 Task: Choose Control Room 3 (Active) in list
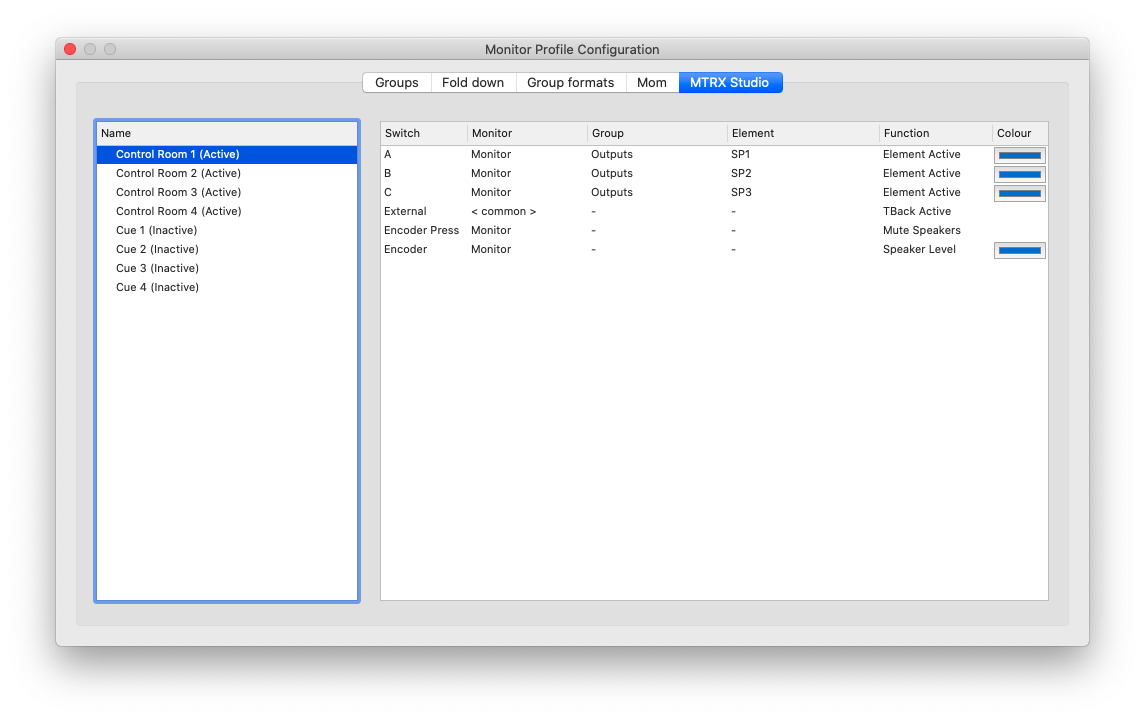point(226,192)
